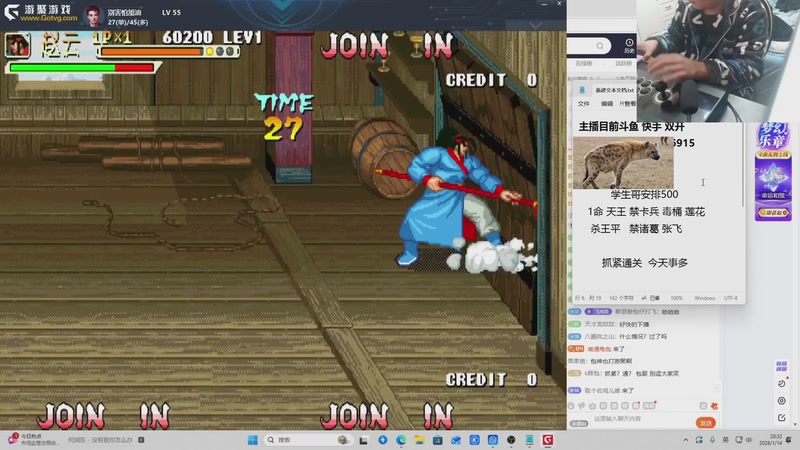Click the down arrow at the page scrollbar bottom
This screenshot has width=800, height=450.
pyautogui.click(x=796, y=424)
